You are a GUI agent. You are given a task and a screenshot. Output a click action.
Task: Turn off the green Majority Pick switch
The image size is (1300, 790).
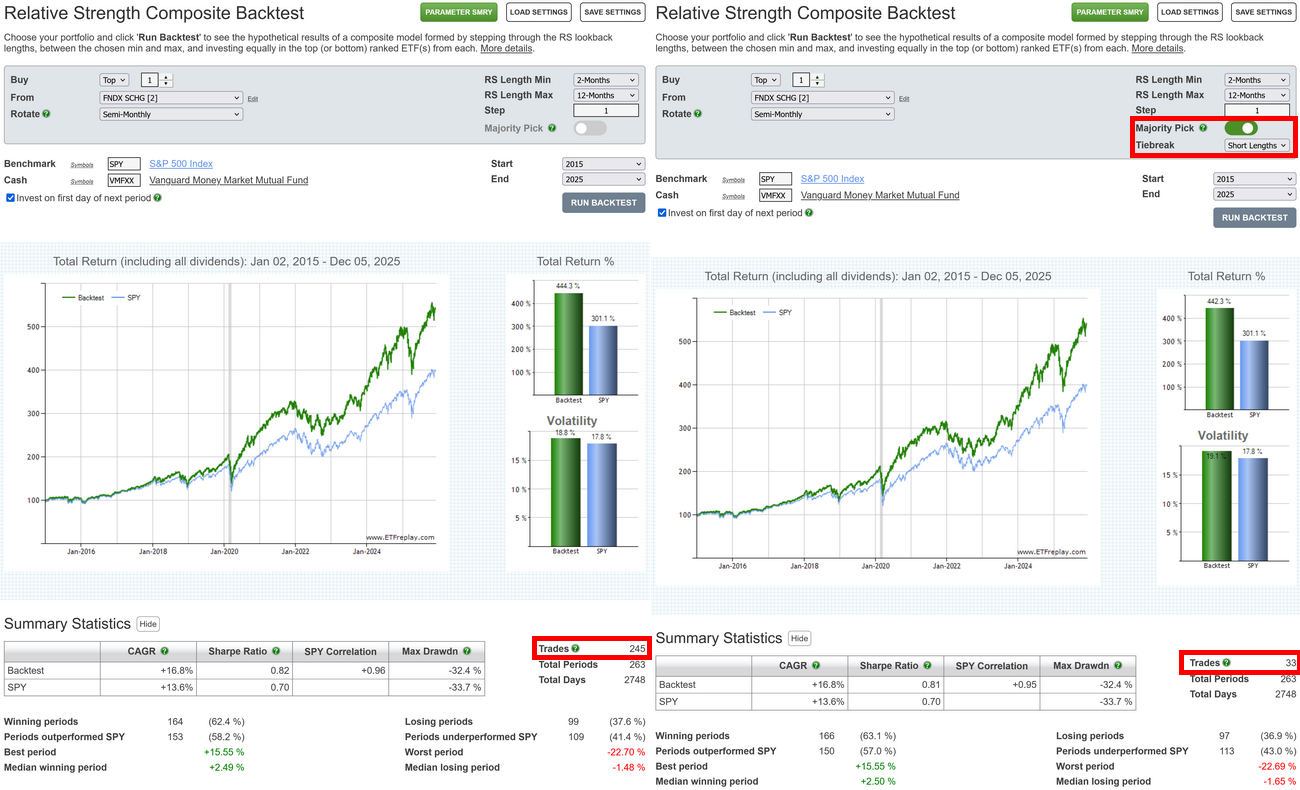click(x=1240, y=128)
